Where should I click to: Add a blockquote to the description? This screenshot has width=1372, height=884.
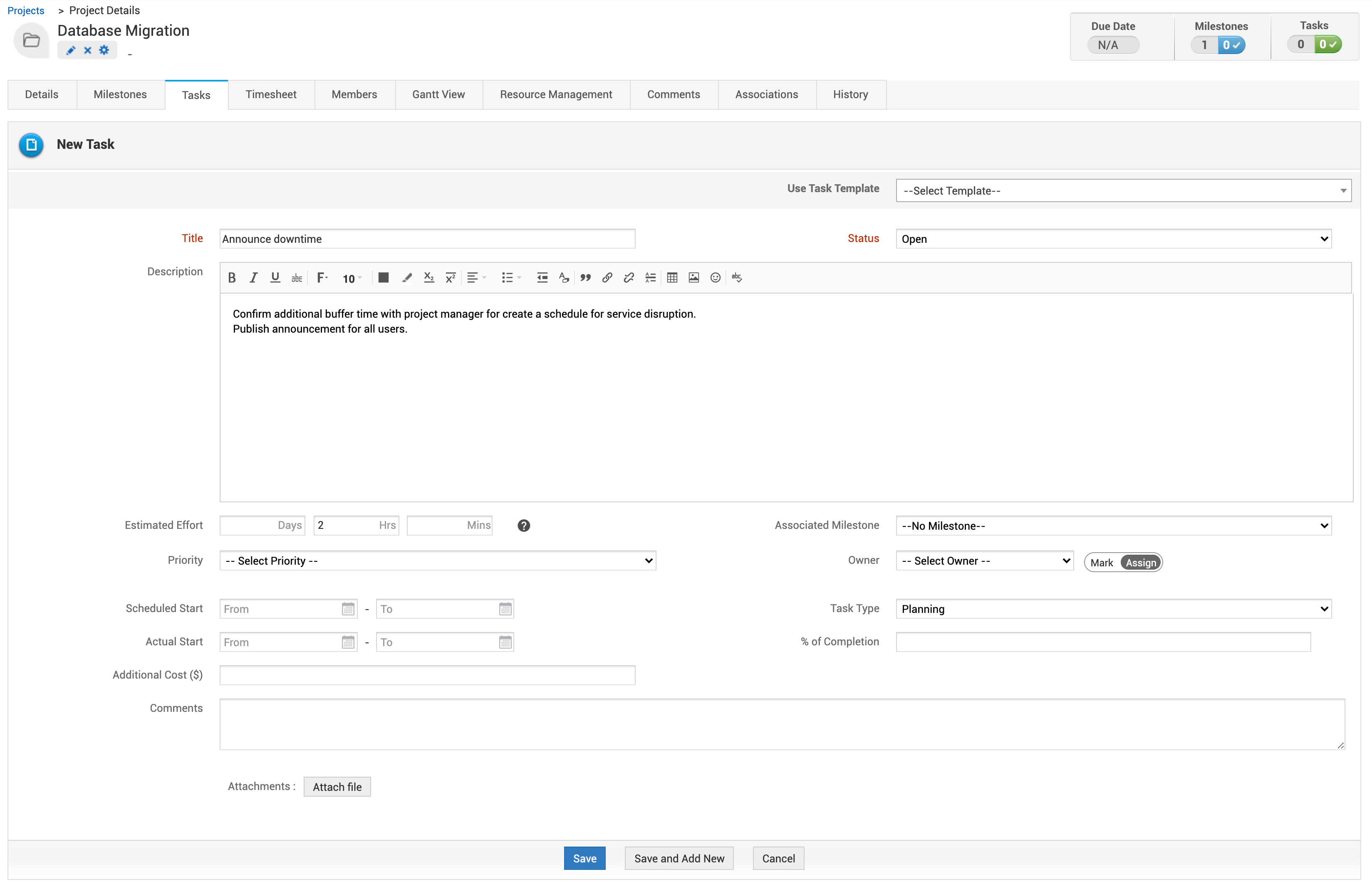(x=585, y=278)
